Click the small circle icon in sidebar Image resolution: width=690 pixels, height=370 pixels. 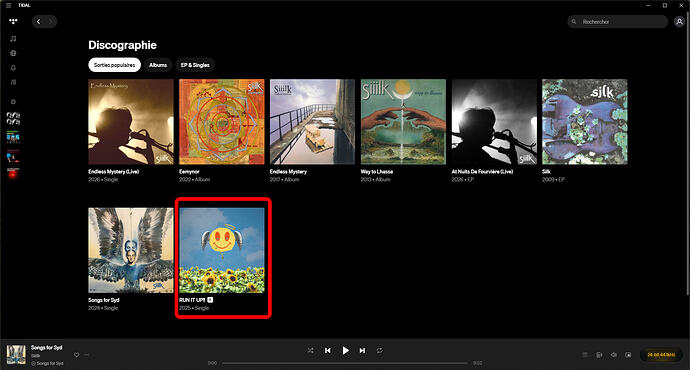click(x=13, y=102)
